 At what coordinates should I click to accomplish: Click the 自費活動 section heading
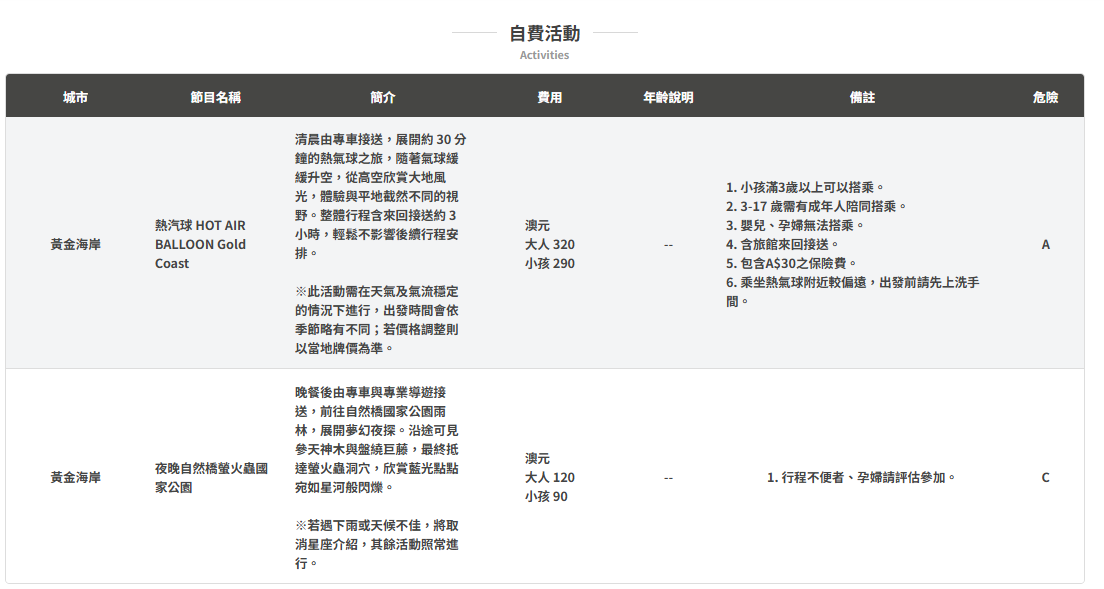coord(544,33)
